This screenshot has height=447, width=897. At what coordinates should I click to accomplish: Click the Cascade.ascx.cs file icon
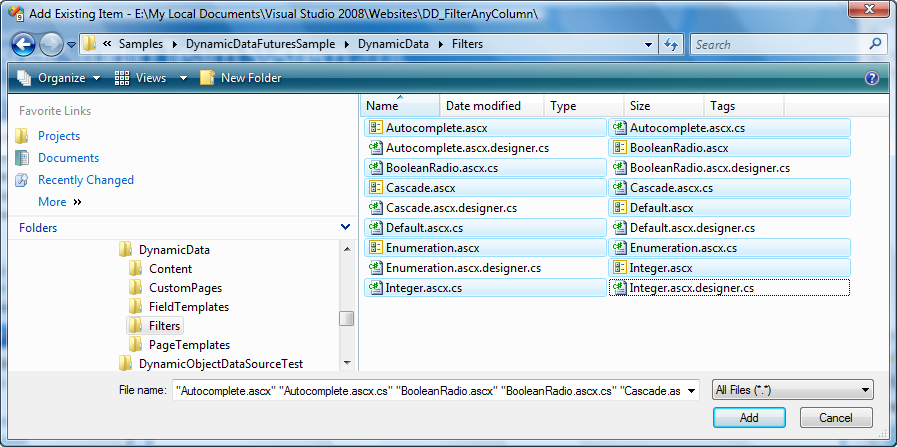pyautogui.click(x=620, y=188)
